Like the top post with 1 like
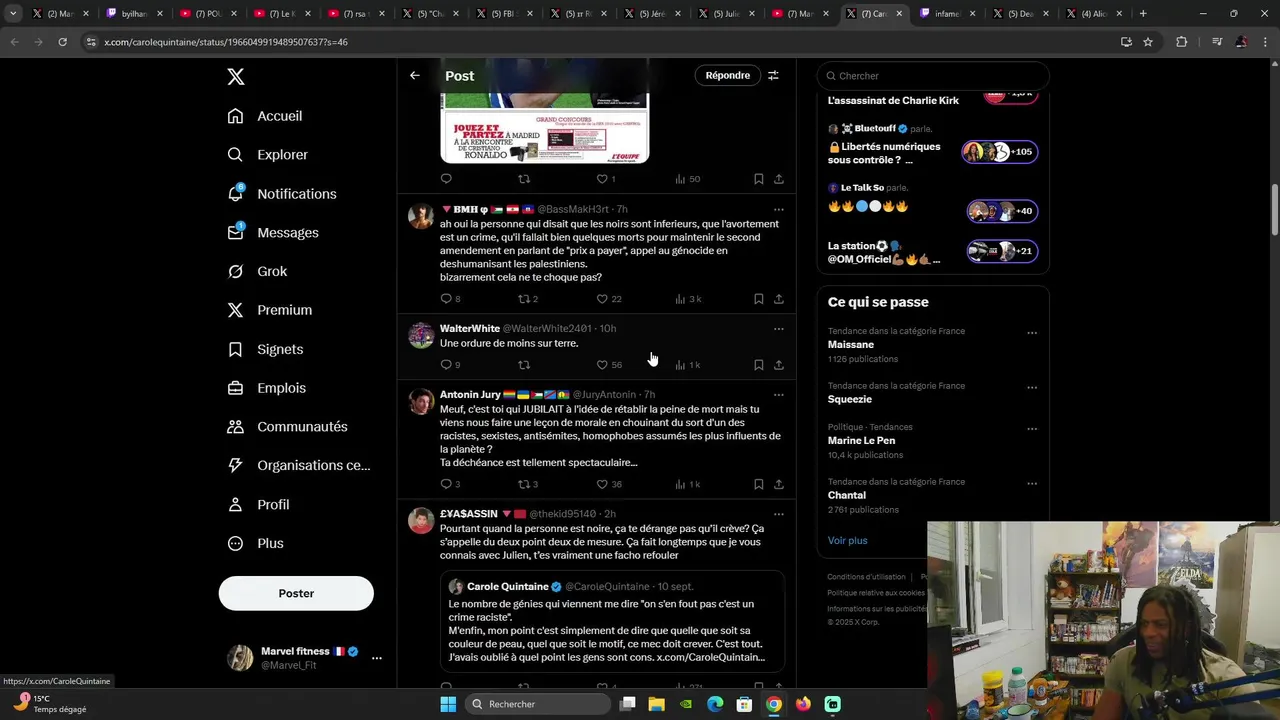1280x720 pixels. pos(606,179)
